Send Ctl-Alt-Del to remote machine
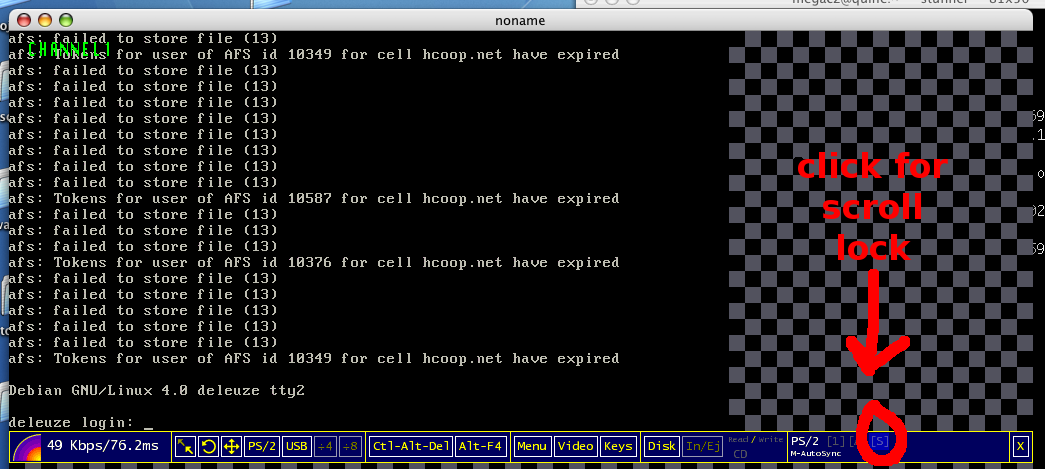 [410, 446]
